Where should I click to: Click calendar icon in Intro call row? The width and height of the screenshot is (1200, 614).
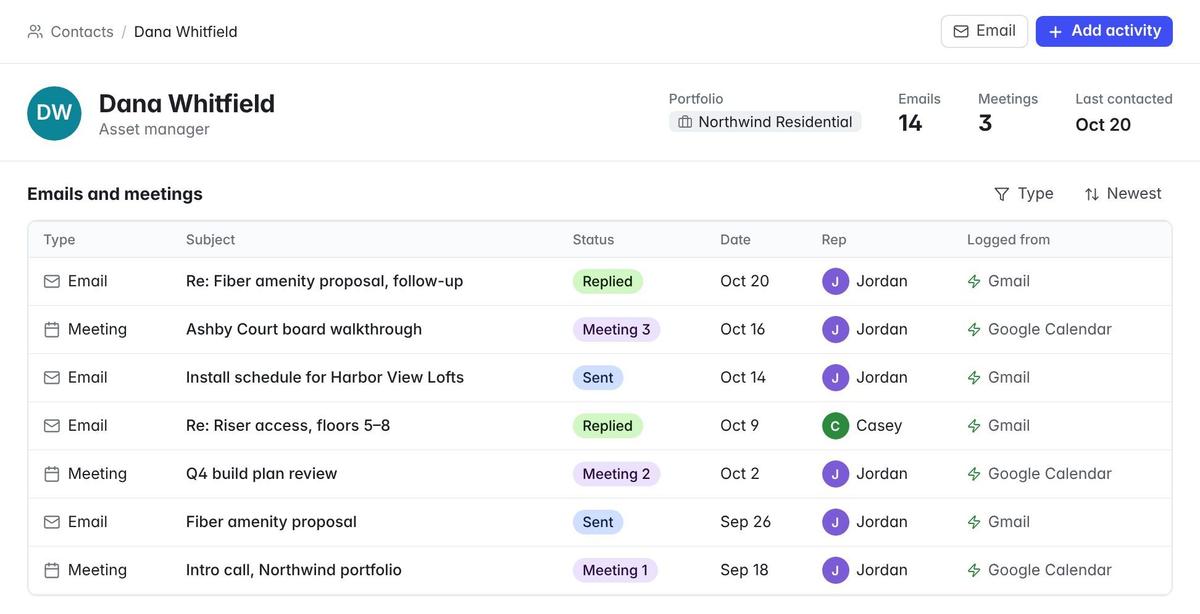[52, 570]
